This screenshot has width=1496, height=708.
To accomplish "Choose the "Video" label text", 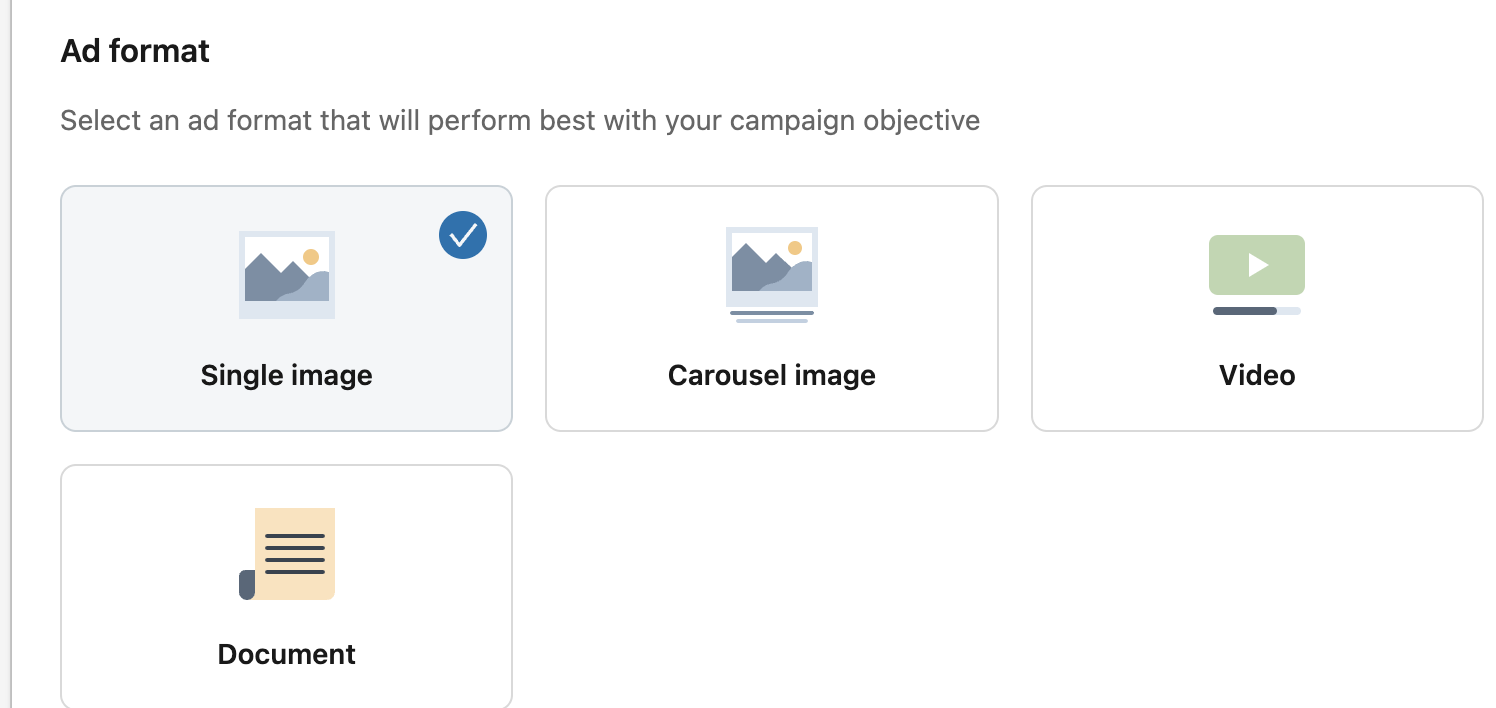I will tap(1257, 376).
